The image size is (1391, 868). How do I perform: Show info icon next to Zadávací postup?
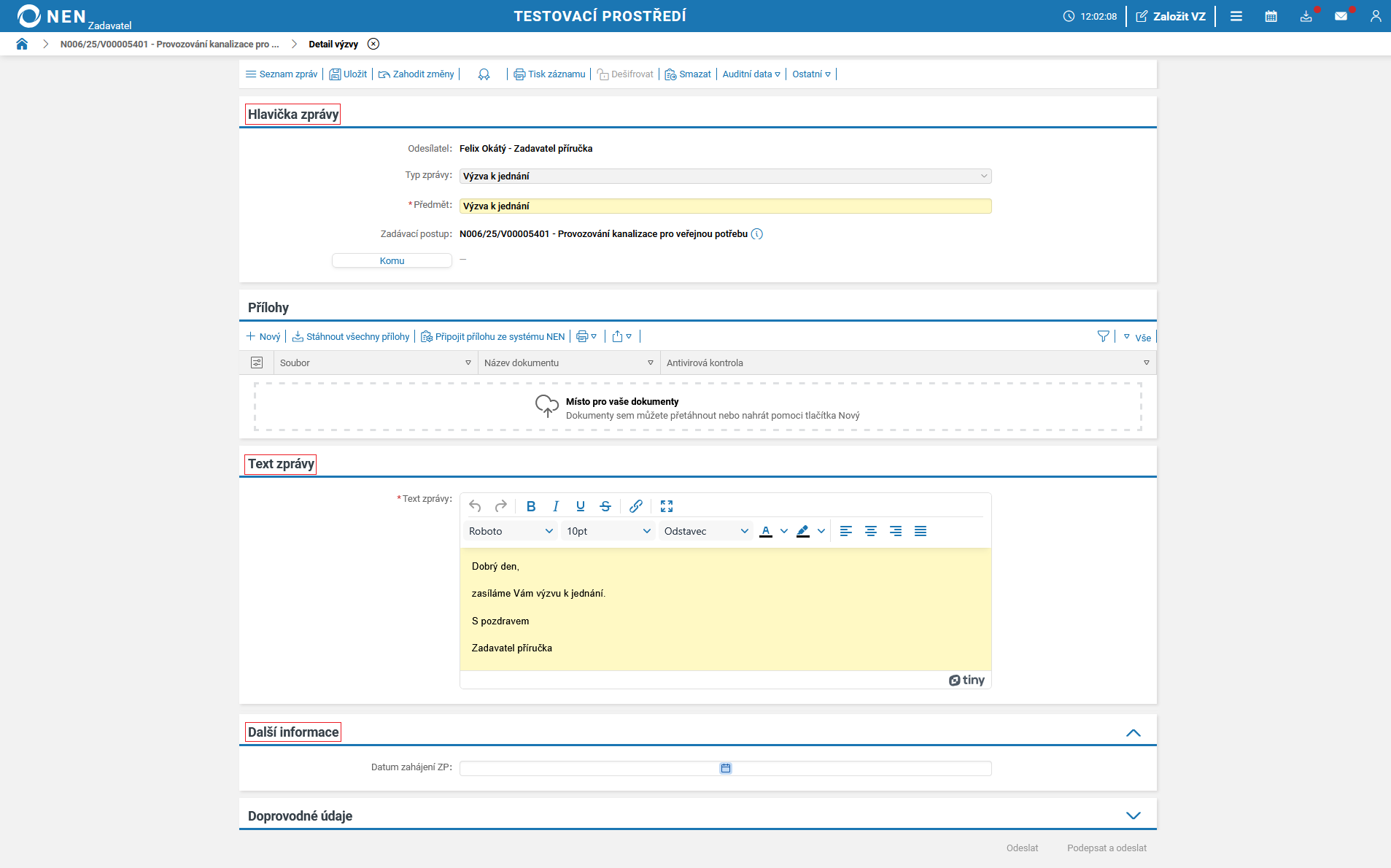click(757, 234)
